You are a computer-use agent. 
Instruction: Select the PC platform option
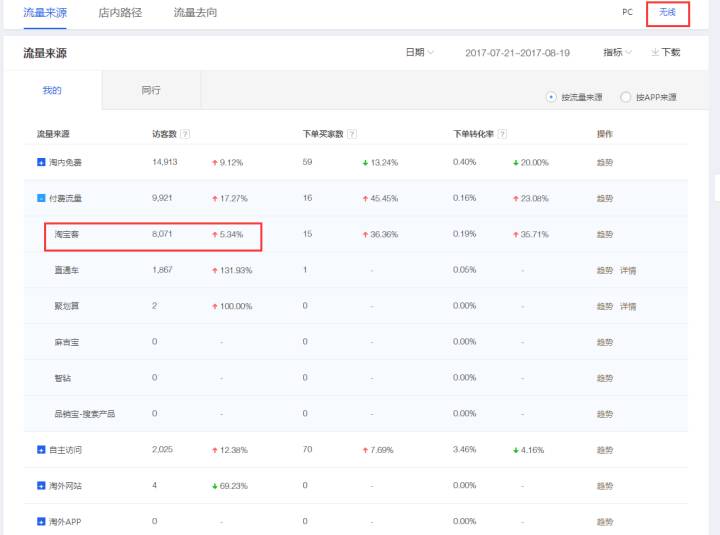tap(627, 12)
